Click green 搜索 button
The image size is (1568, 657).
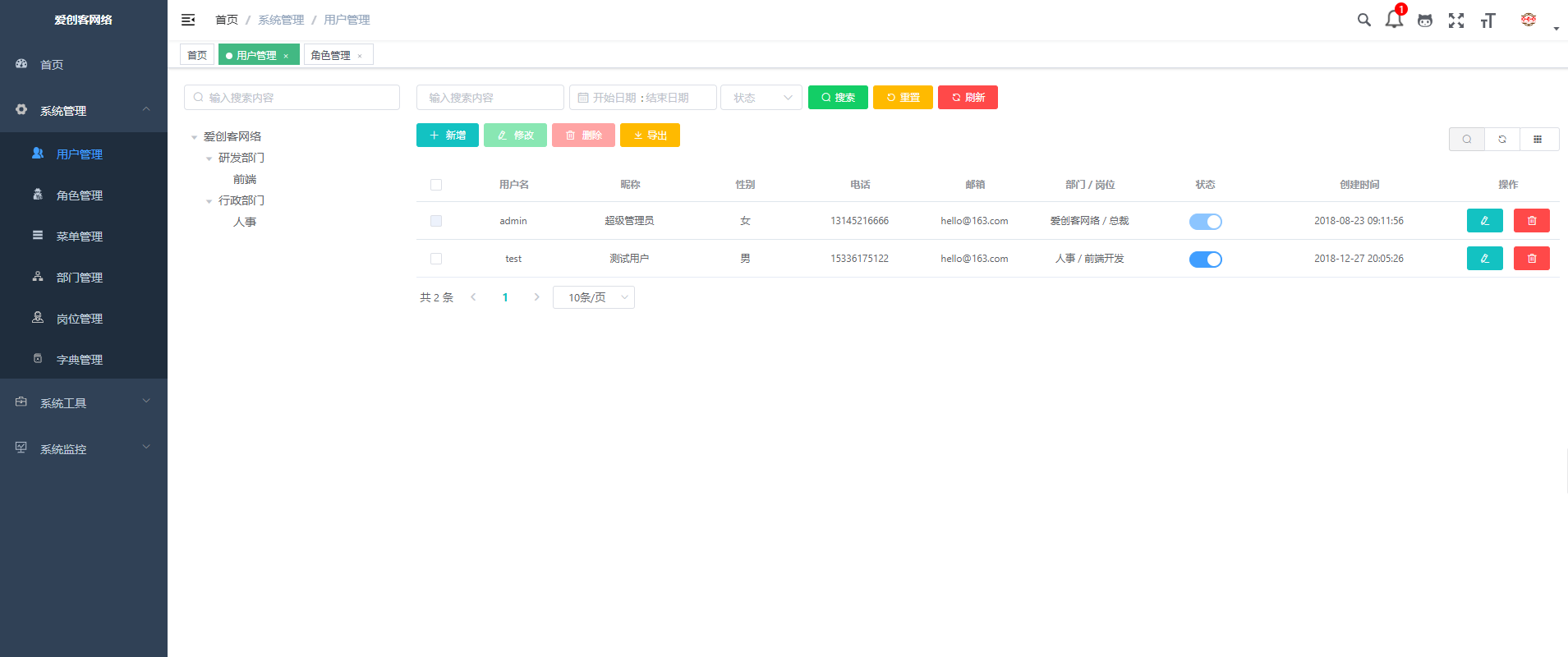coord(838,98)
